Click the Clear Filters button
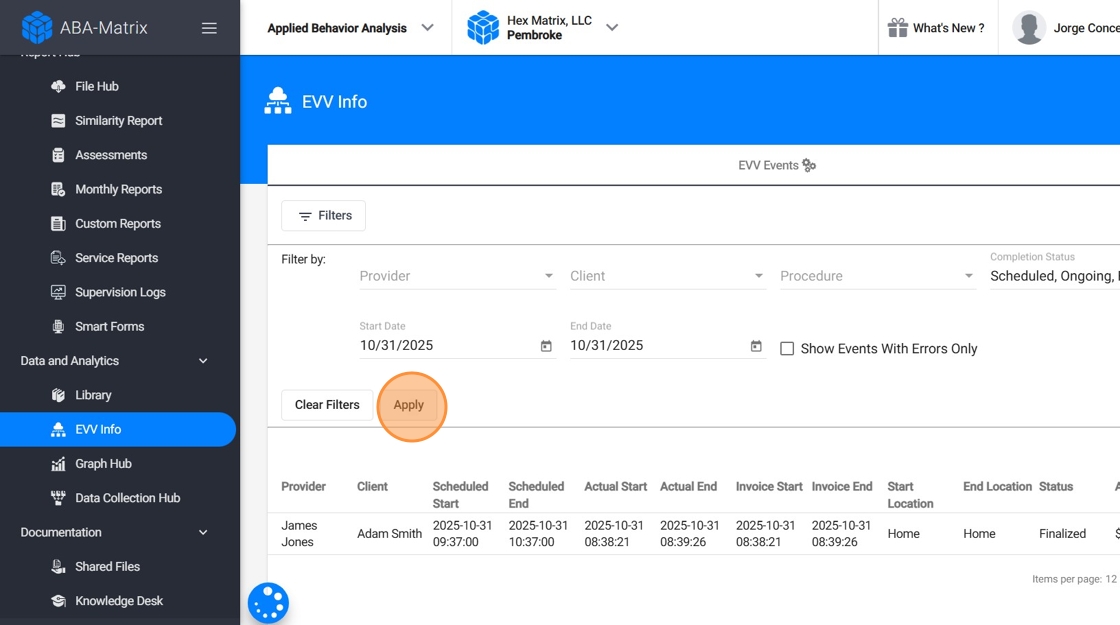The width and height of the screenshot is (1120, 625). click(327, 405)
